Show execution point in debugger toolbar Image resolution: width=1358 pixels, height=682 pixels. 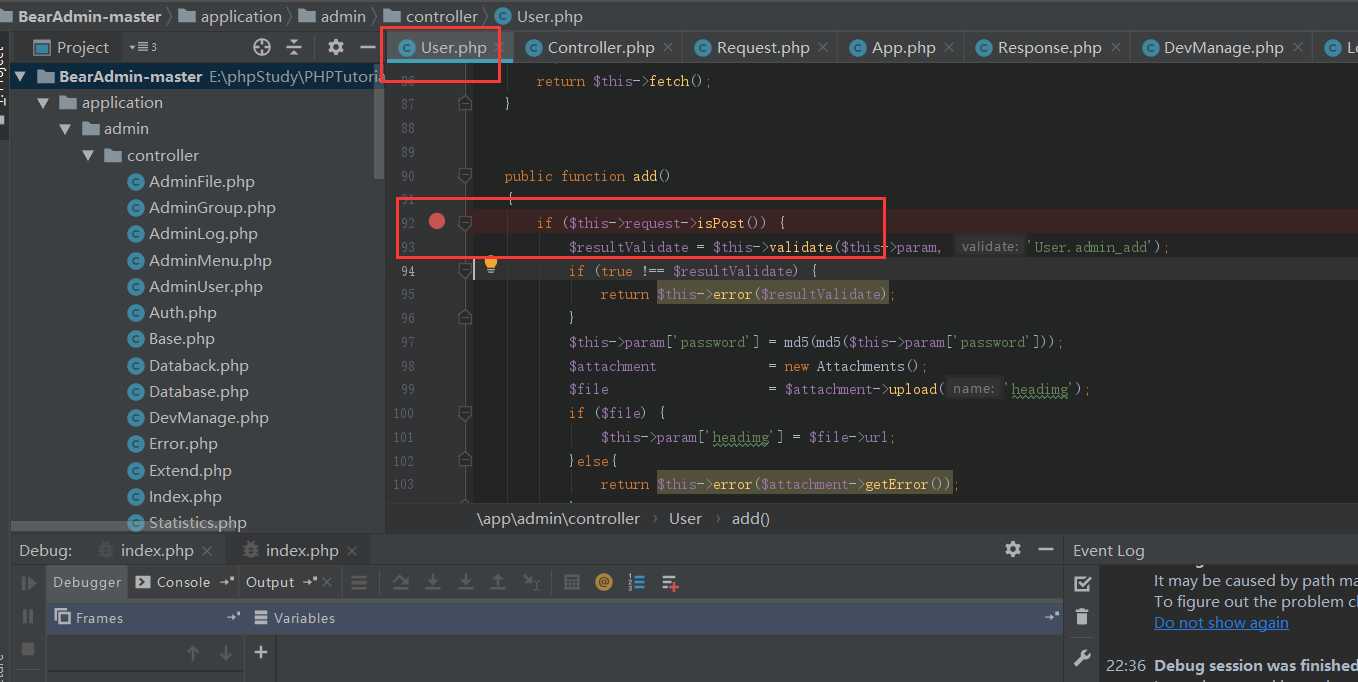[x=359, y=582]
